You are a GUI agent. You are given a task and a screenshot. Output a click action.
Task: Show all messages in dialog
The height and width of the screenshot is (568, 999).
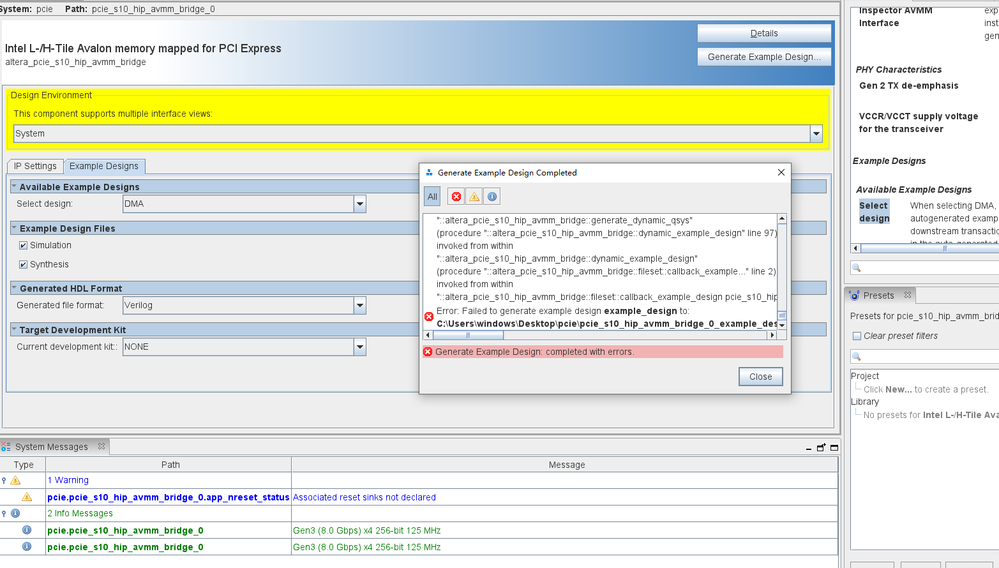(432, 197)
